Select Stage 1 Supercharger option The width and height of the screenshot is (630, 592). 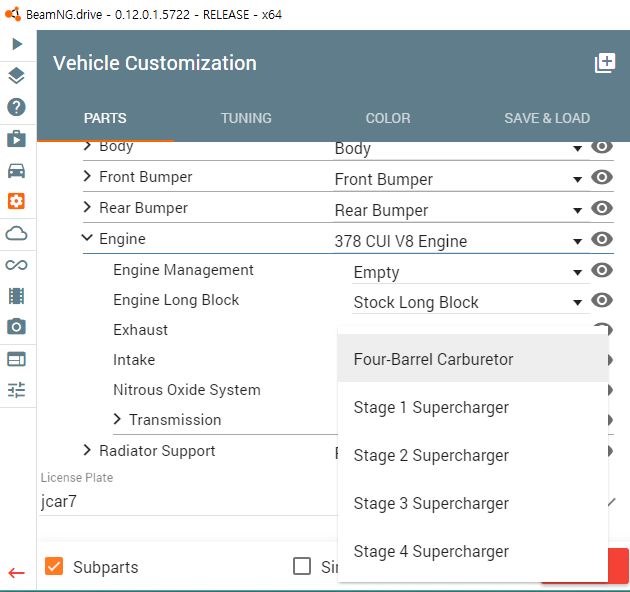coord(473,407)
